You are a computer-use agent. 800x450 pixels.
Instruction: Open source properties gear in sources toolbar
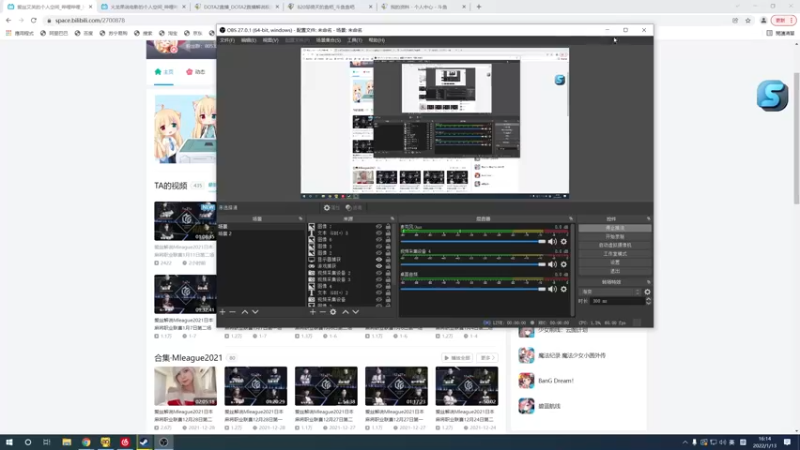(x=333, y=312)
